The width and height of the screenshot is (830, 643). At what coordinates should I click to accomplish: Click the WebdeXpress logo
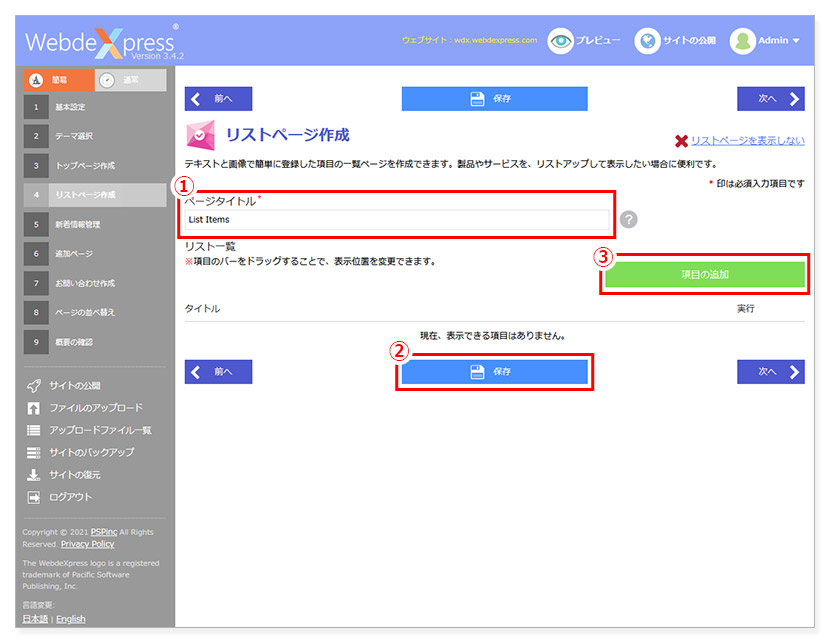(104, 42)
